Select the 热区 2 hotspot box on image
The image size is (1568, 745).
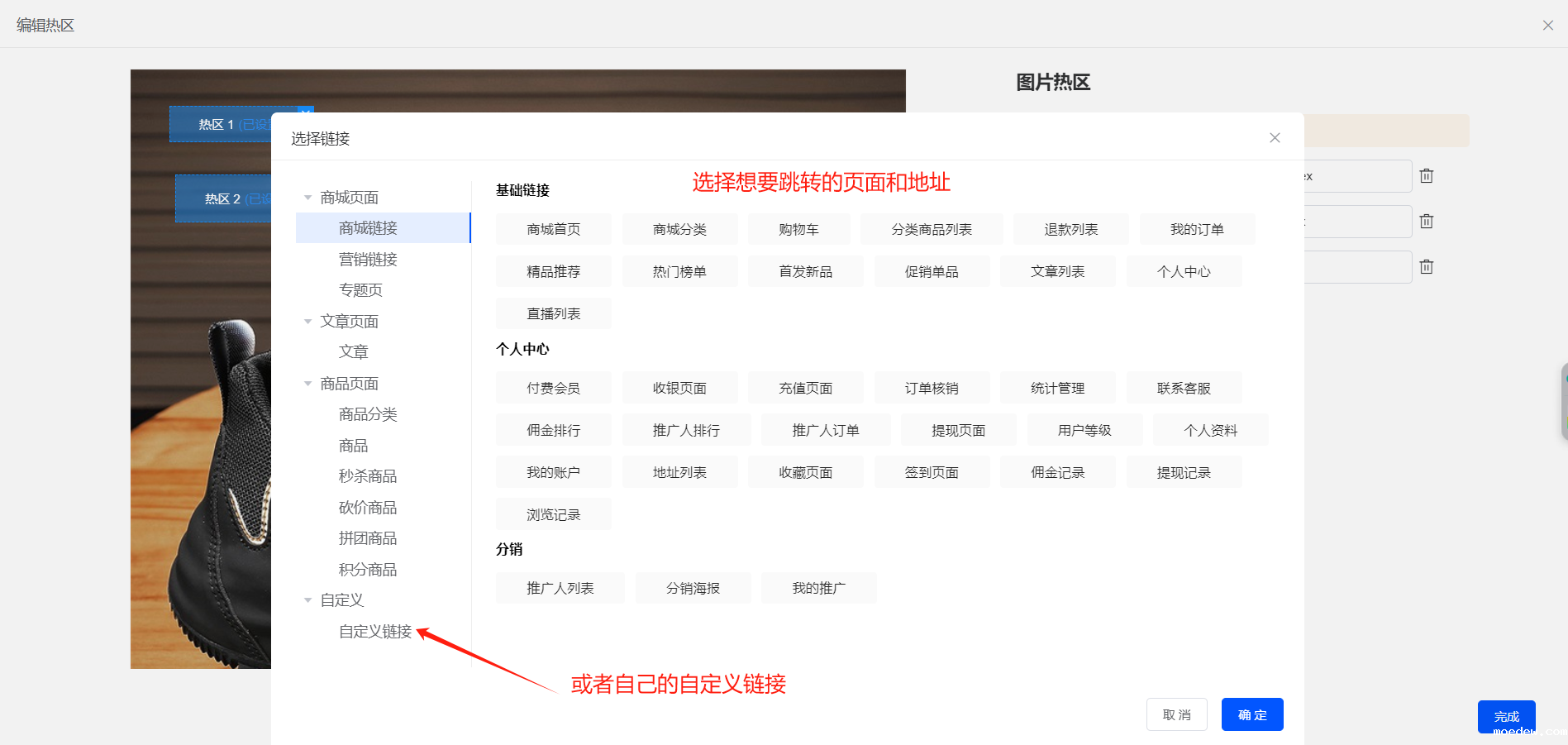tap(223, 199)
